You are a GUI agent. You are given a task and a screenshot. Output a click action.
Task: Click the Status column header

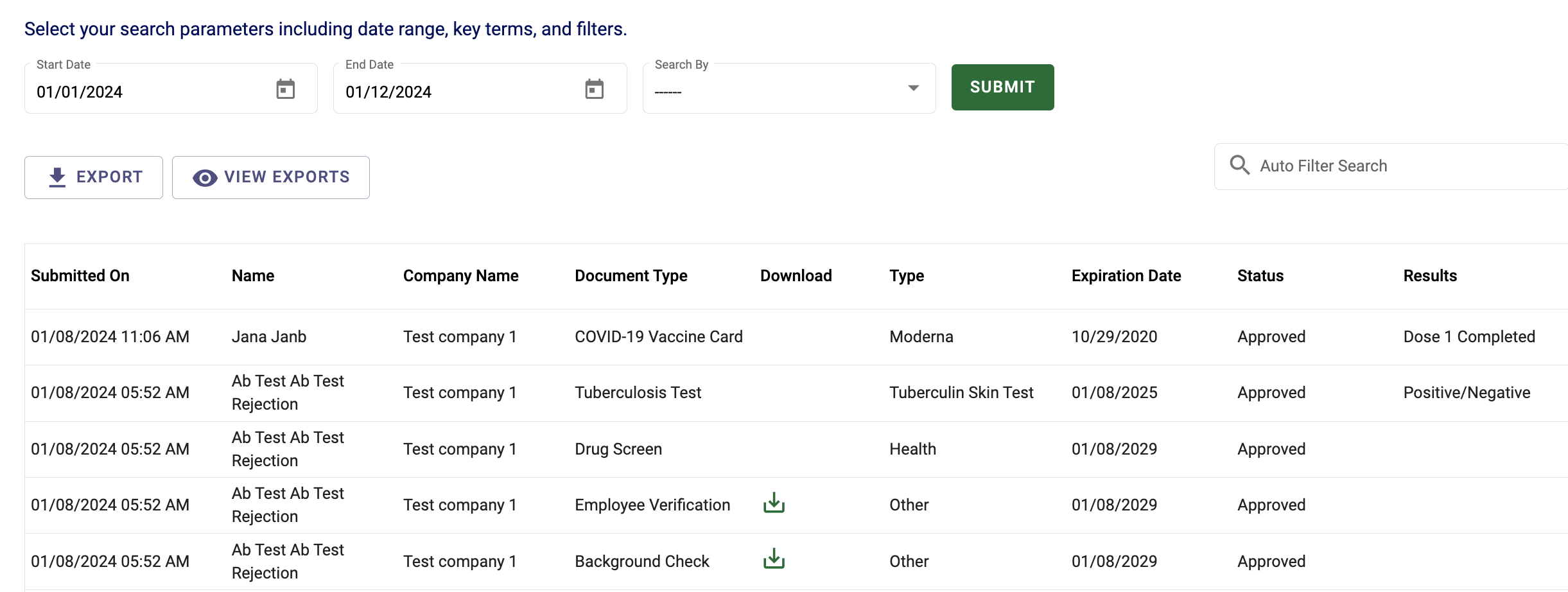(x=1260, y=275)
